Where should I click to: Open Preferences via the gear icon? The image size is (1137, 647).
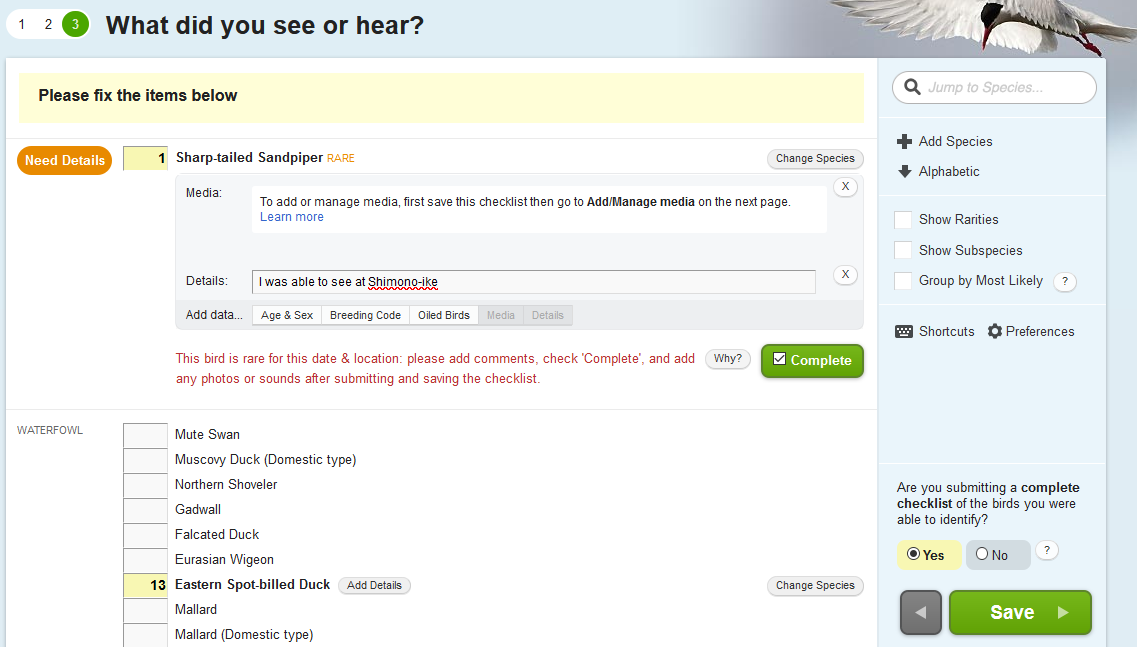[995, 331]
